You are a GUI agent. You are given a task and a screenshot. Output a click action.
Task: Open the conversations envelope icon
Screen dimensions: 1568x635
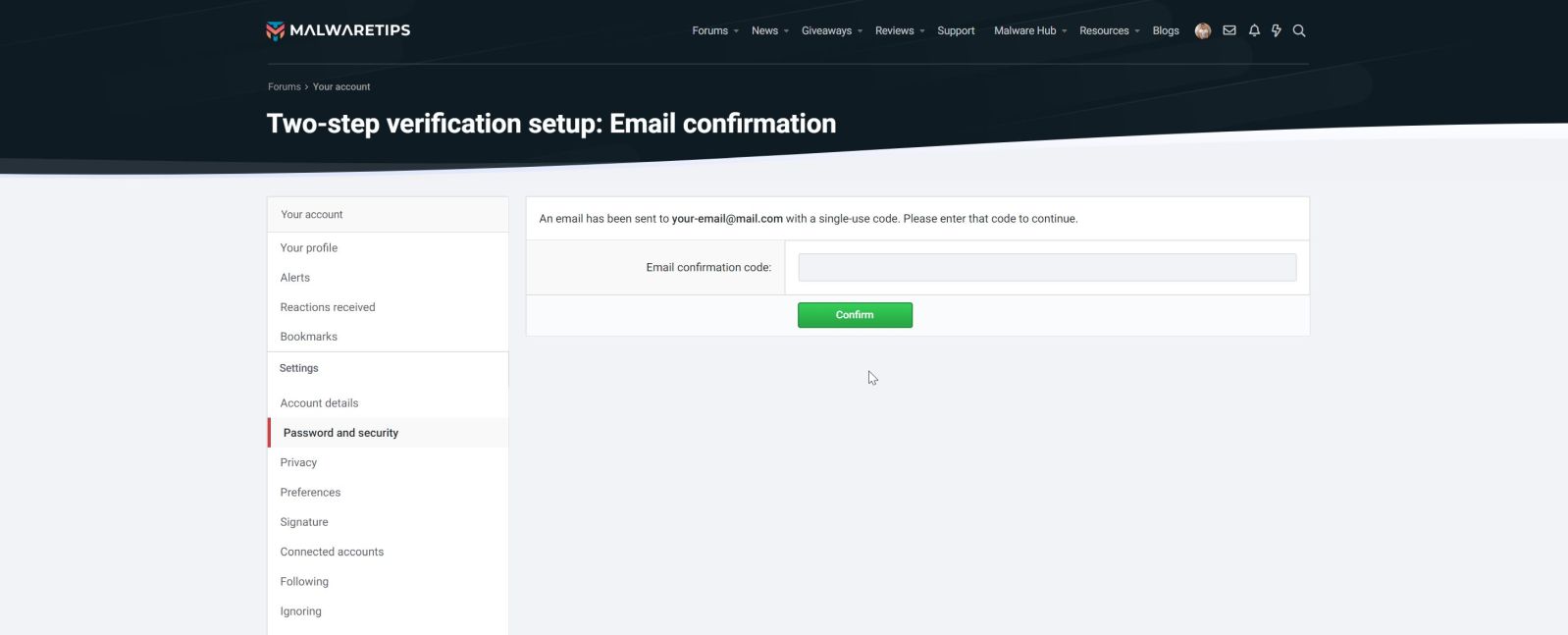click(x=1229, y=30)
